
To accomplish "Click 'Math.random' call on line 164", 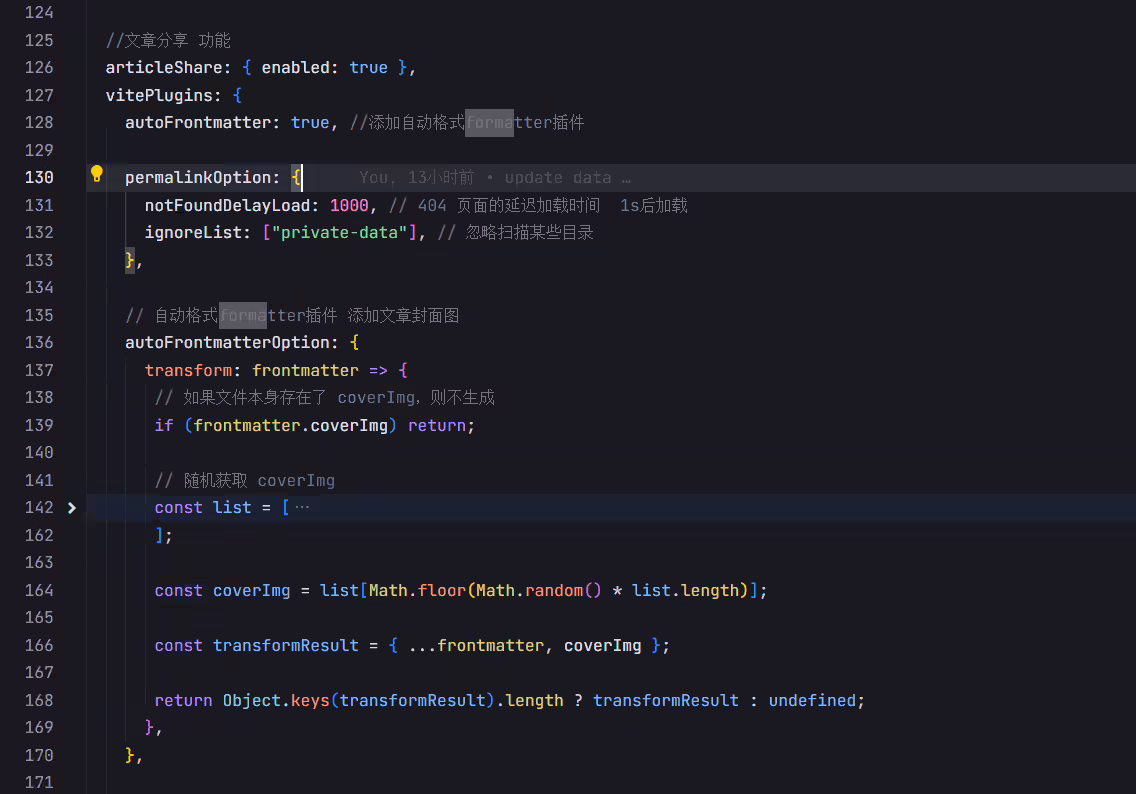I will (530, 590).
